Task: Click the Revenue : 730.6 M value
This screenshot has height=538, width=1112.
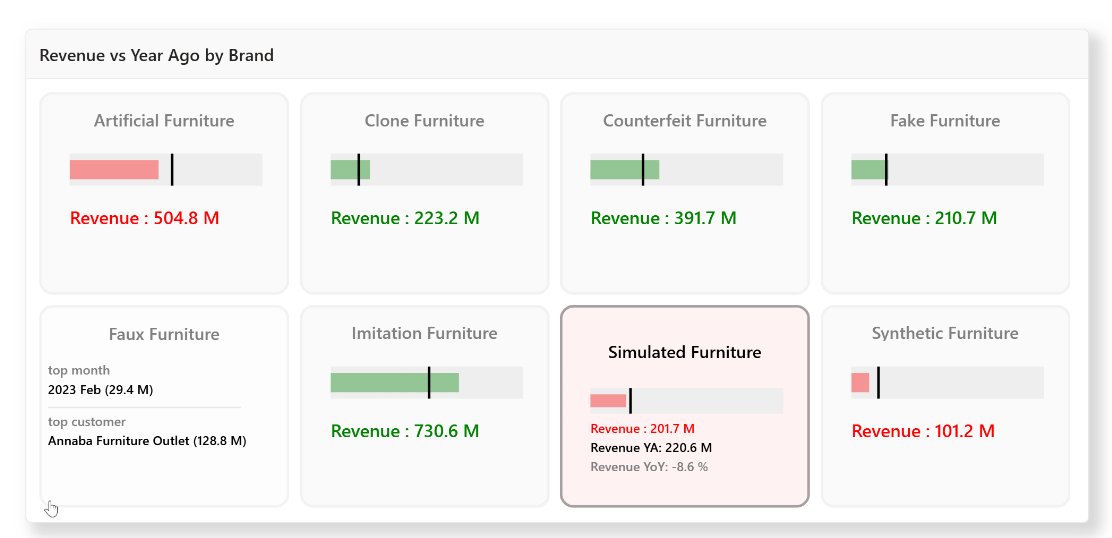Action: (405, 431)
